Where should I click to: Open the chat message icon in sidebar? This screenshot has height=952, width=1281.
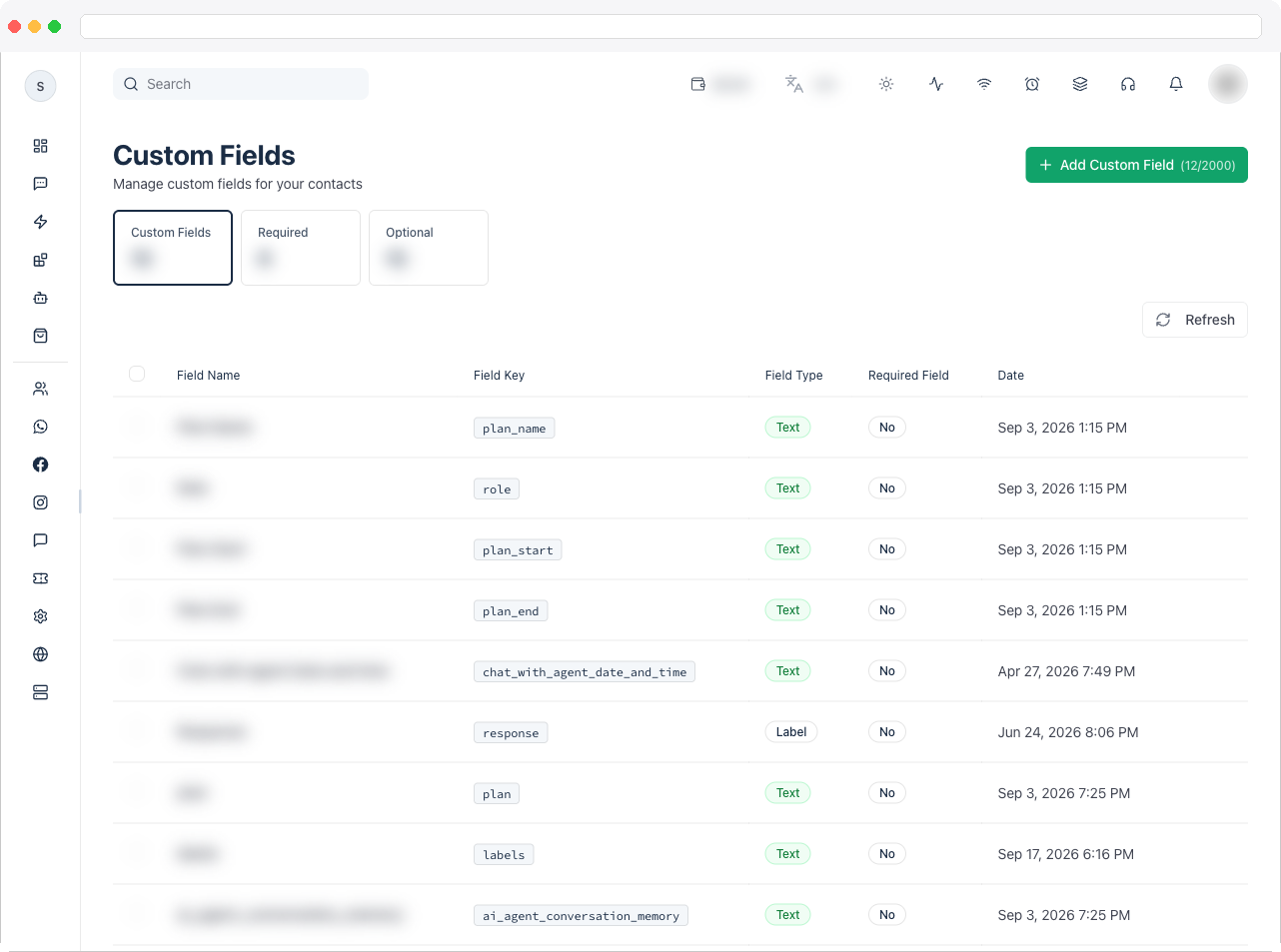40,184
